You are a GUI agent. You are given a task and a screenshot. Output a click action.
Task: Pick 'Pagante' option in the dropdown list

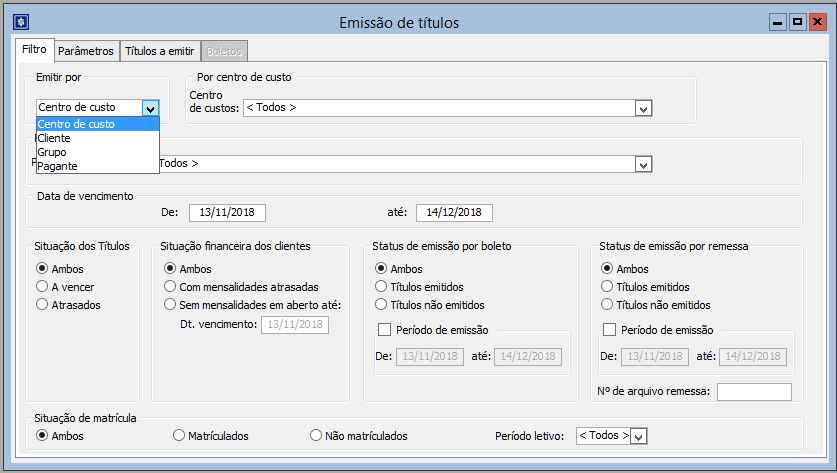tap(57, 166)
